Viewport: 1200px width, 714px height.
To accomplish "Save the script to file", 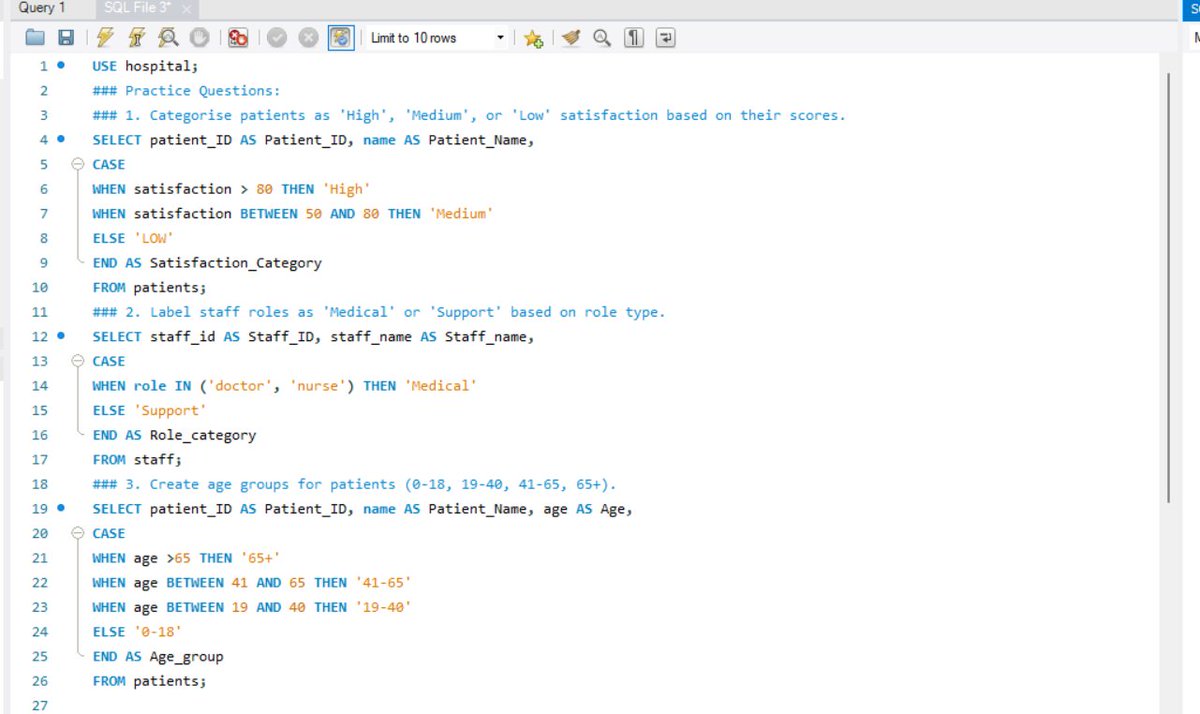I will [x=66, y=38].
